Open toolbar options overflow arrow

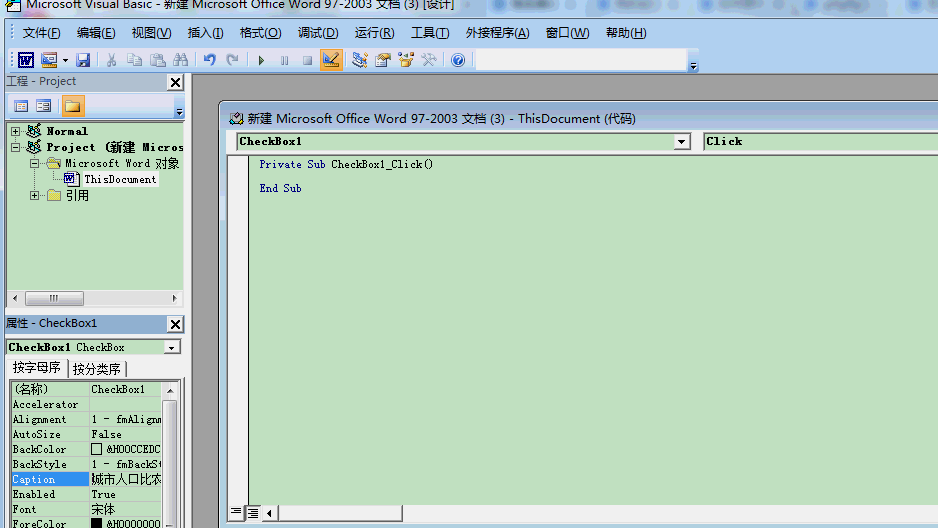[x=693, y=66]
